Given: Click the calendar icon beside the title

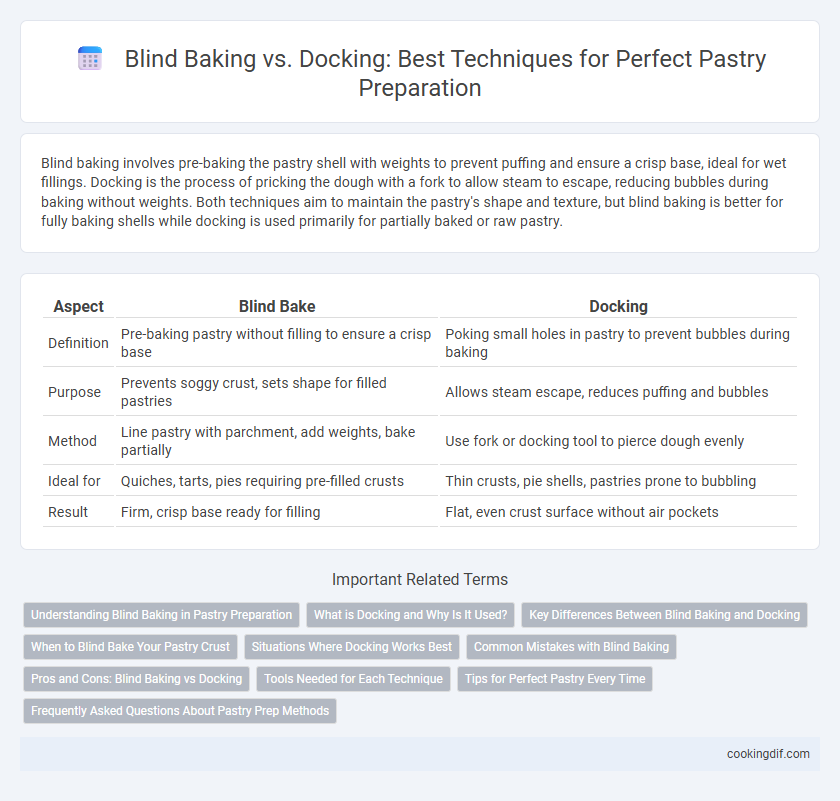Looking at the screenshot, I should (x=90, y=58).
